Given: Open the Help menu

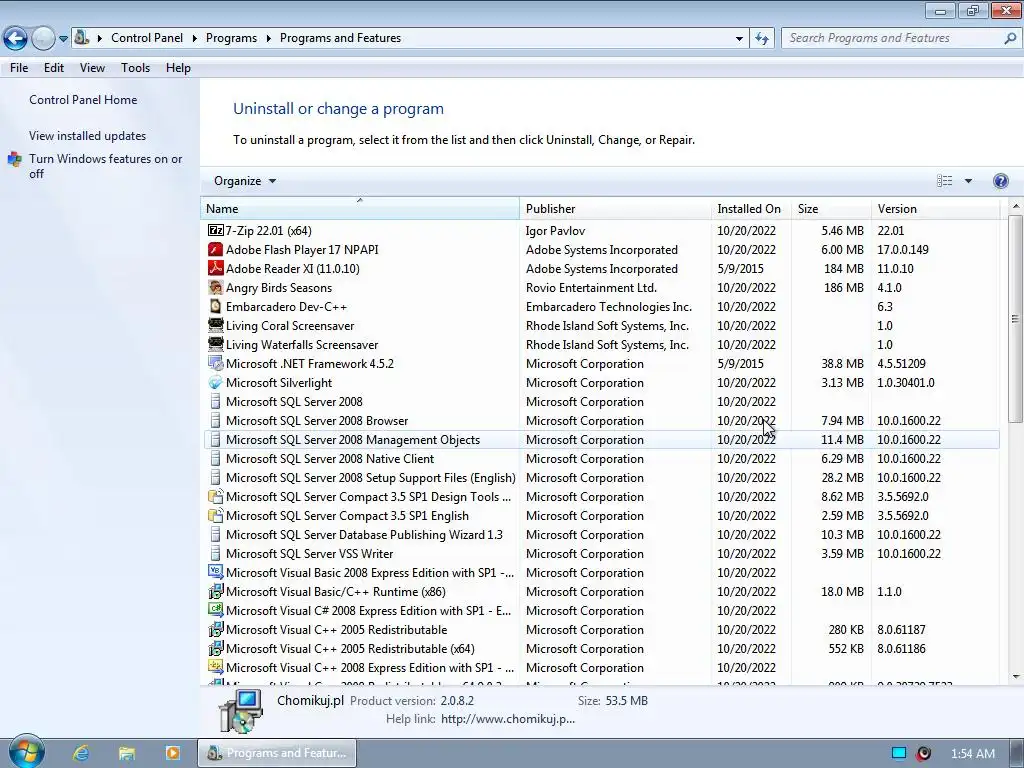Looking at the screenshot, I should click(178, 68).
